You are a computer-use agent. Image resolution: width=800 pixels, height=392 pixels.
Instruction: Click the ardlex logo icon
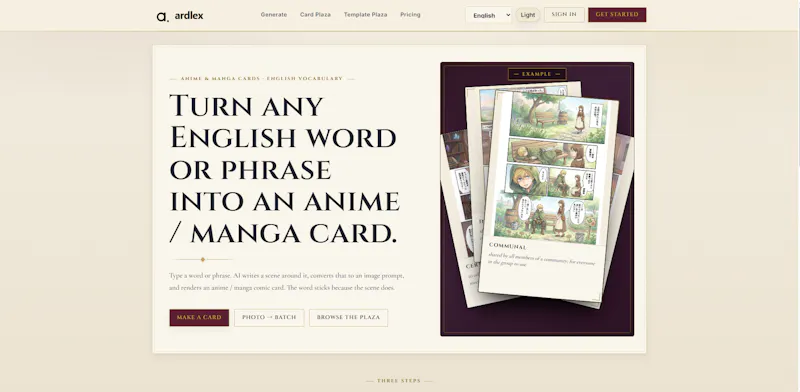pos(162,16)
